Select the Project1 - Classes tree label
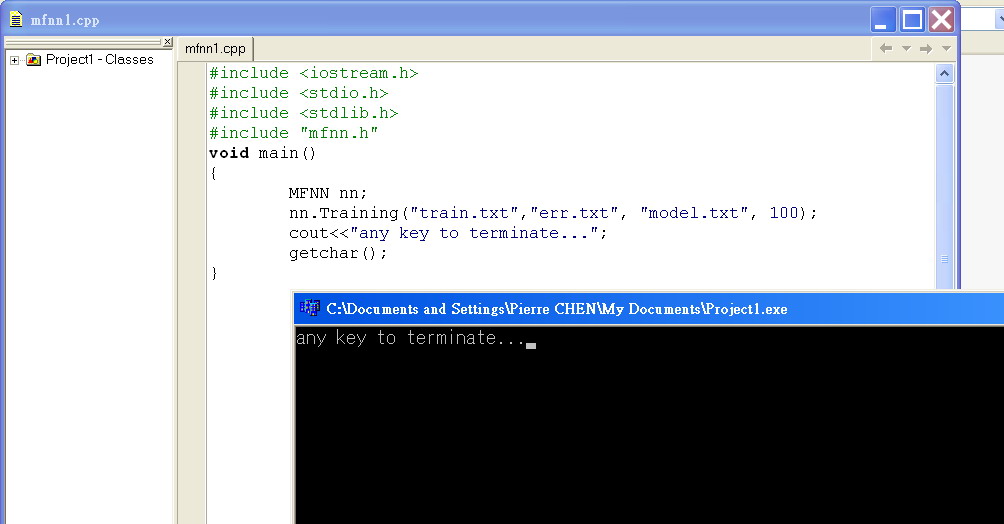 (x=100, y=60)
